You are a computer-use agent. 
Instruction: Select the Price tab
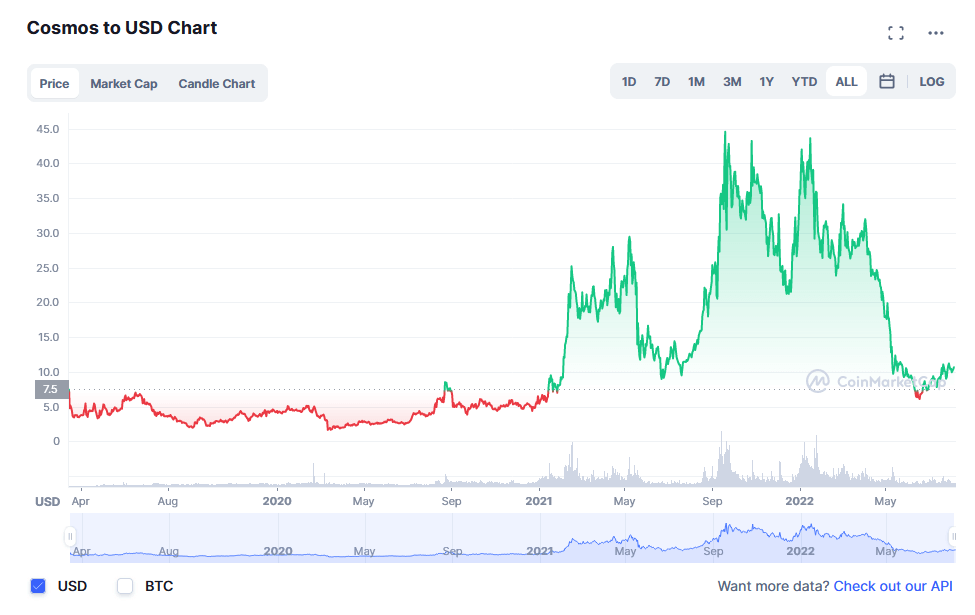click(54, 84)
